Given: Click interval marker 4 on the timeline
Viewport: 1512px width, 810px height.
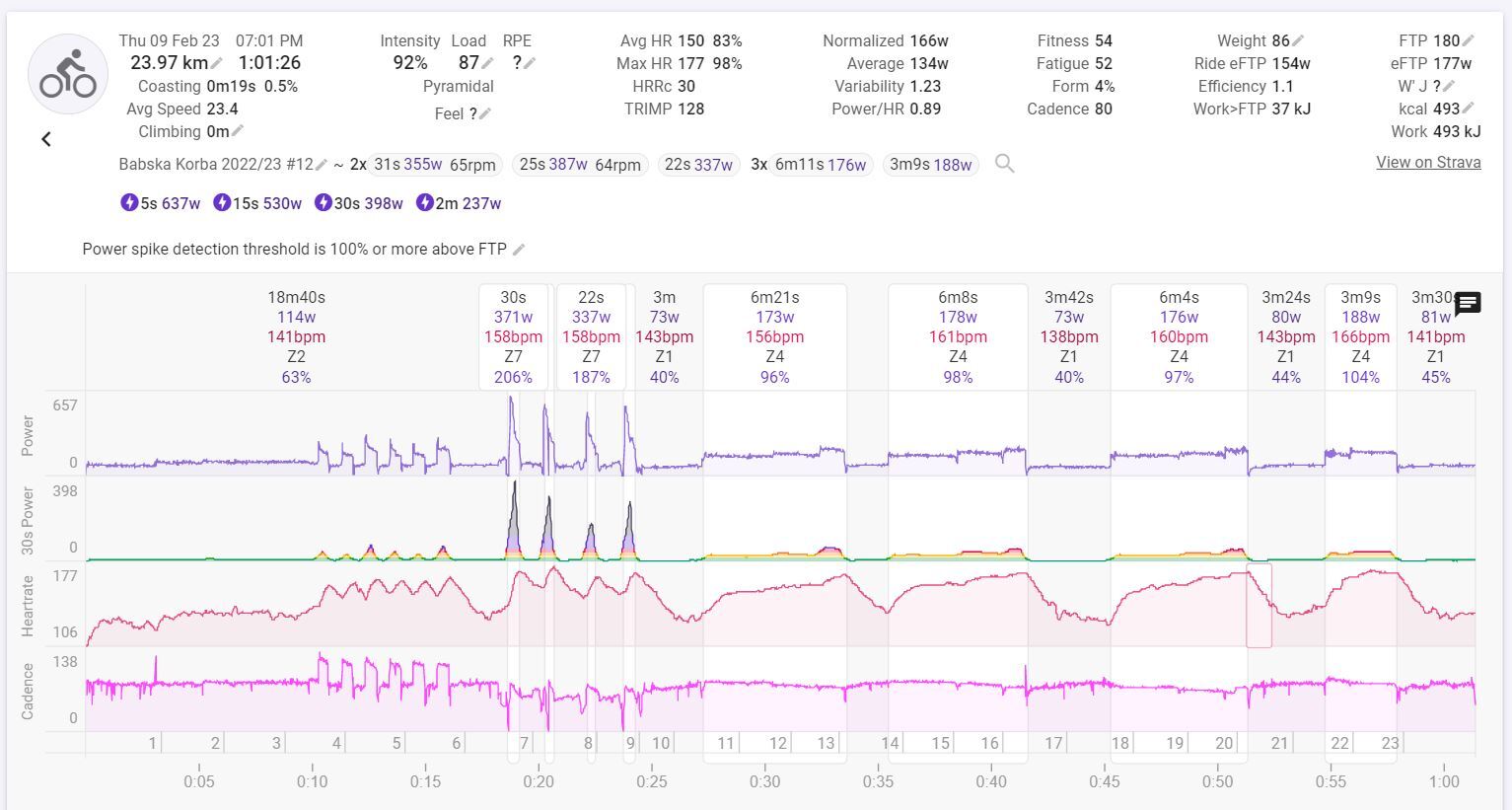Looking at the screenshot, I should pos(336,743).
